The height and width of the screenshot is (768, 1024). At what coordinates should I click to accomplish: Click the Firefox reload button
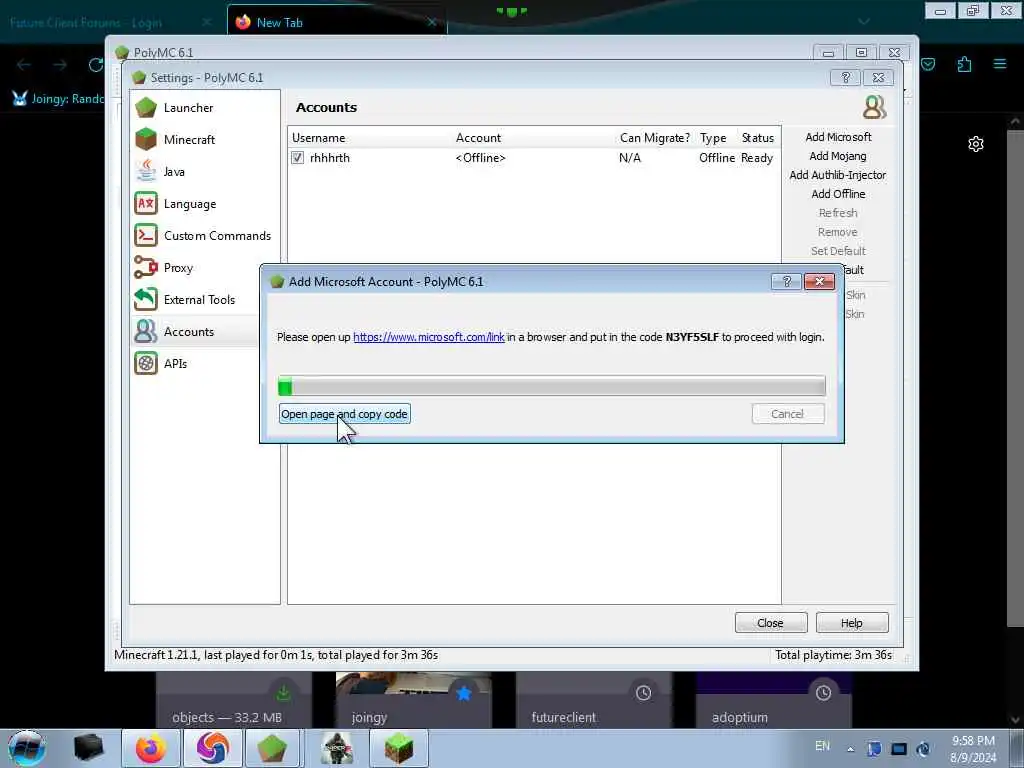click(x=96, y=65)
